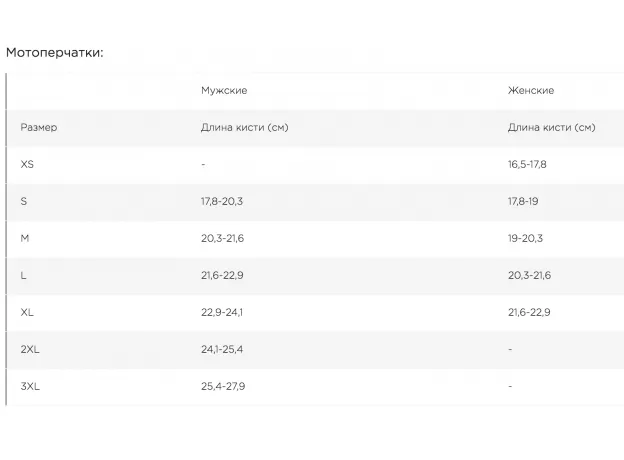Select the 3XL size row label

30,386
